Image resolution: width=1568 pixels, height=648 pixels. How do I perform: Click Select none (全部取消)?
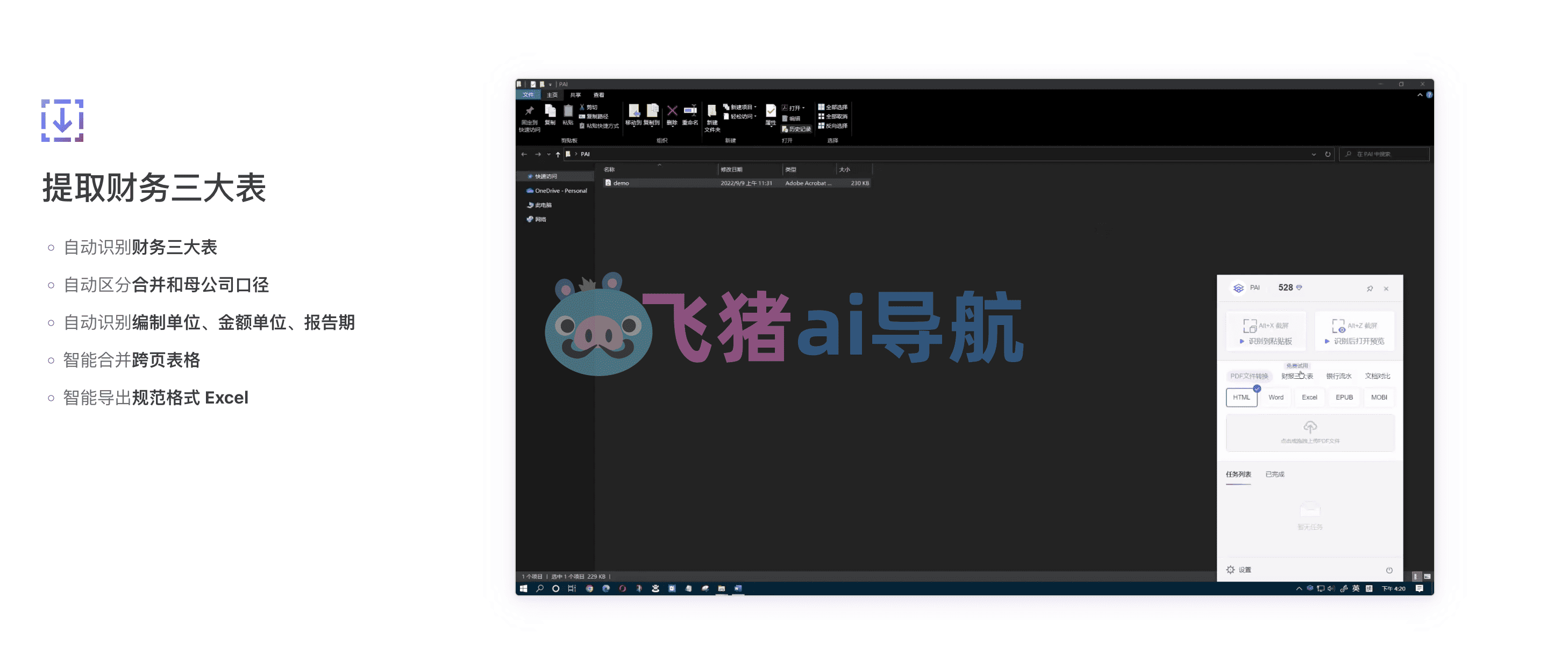(833, 116)
